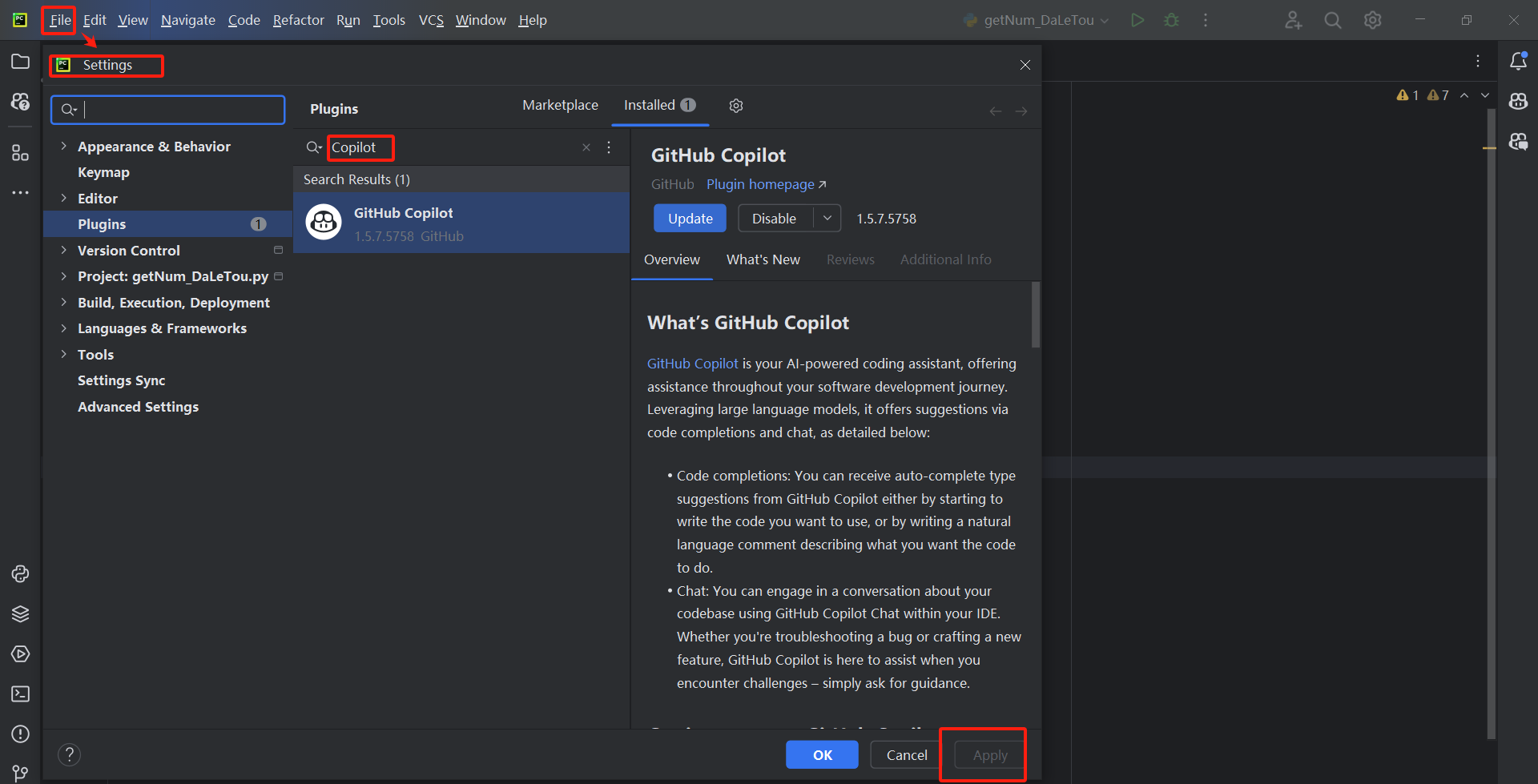Select Plugins in settings tree
This screenshot has height=784, width=1538.
pos(167,224)
